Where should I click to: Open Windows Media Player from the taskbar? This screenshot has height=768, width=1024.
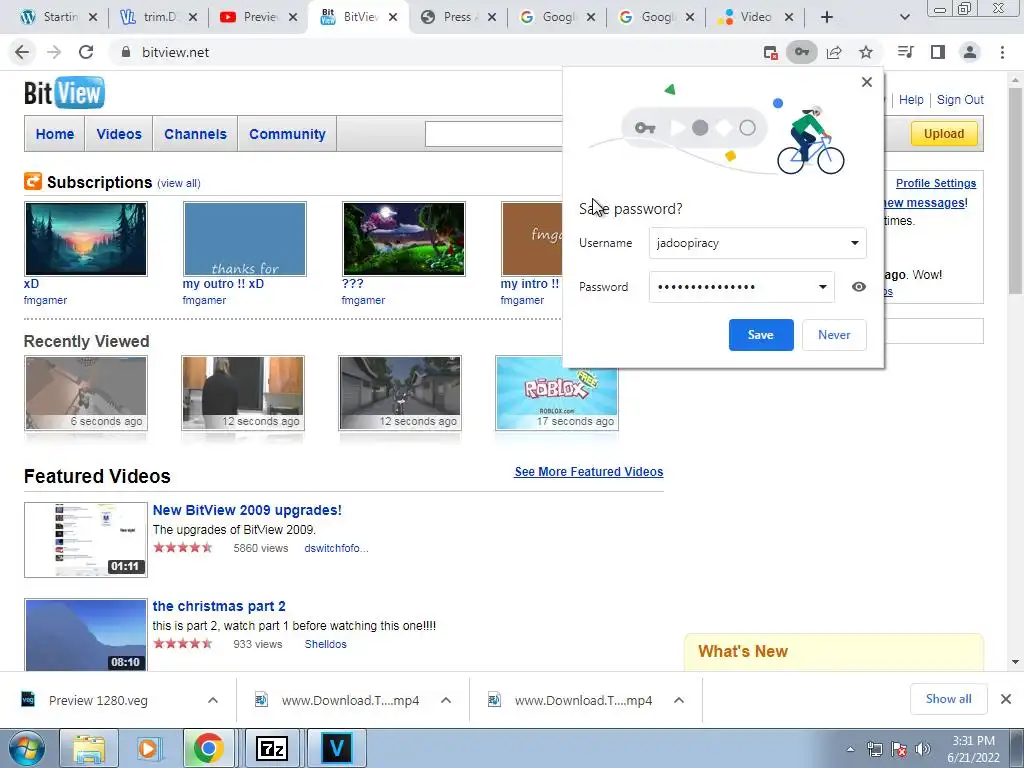[x=148, y=749]
